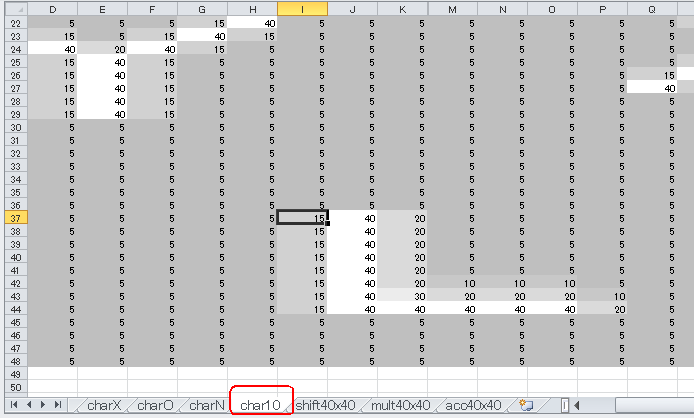Click cell E26 containing 40
The height and width of the screenshot is (418, 694).
tap(102, 75)
